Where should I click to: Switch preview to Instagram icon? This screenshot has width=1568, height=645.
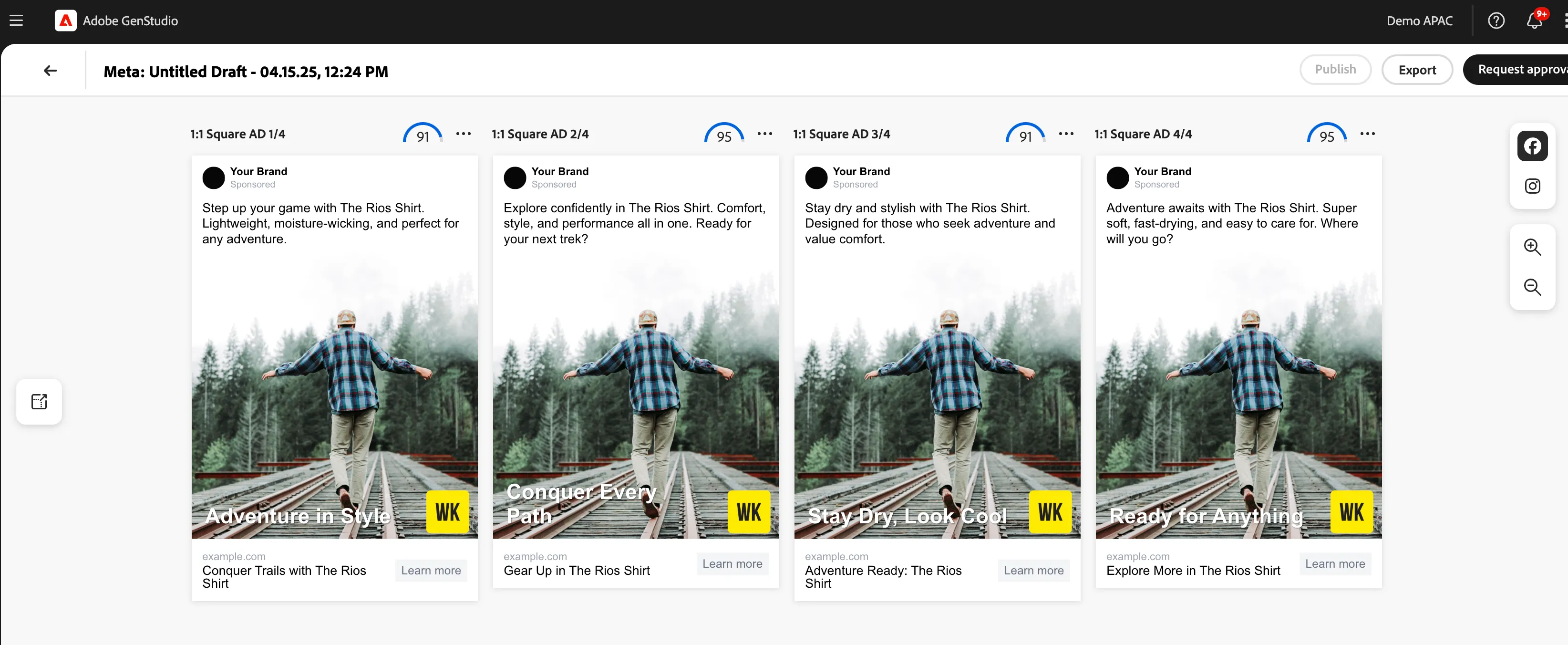pyautogui.click(x=1532, y=186)
